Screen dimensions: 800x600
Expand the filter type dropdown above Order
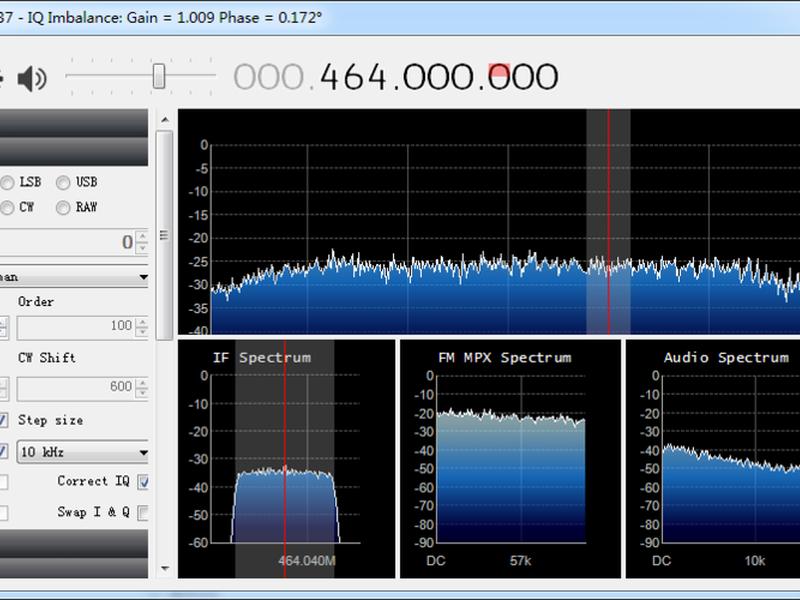click(x=74, y=277)
